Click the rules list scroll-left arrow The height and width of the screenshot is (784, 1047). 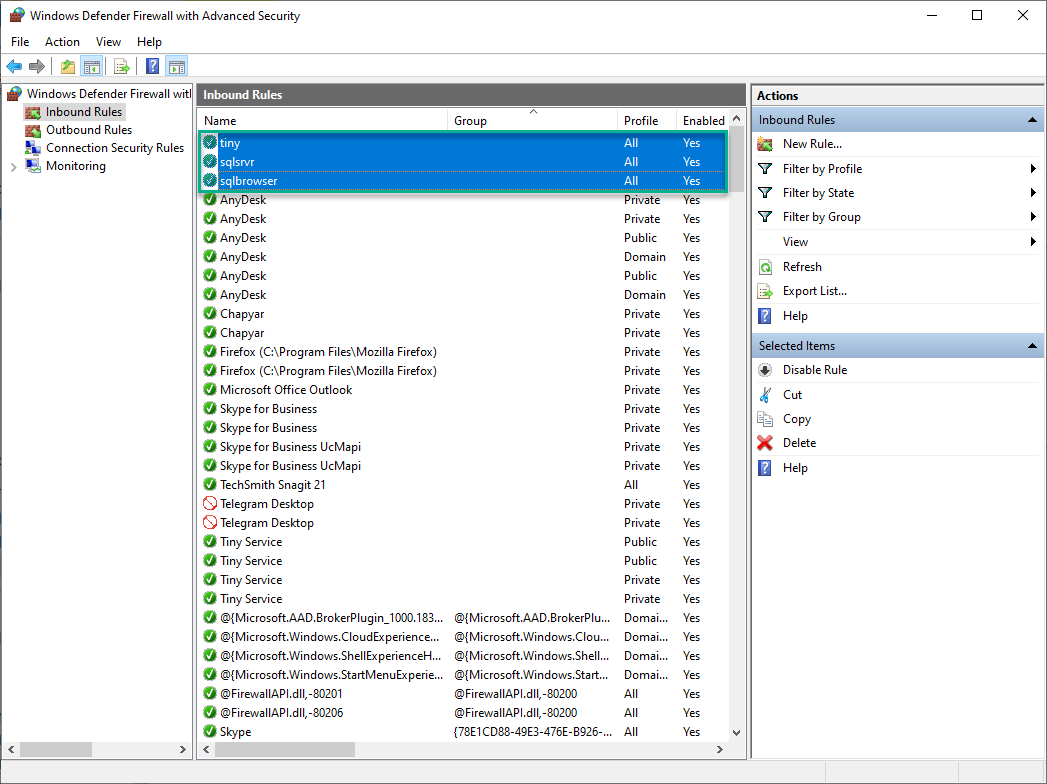click(207, 749)
